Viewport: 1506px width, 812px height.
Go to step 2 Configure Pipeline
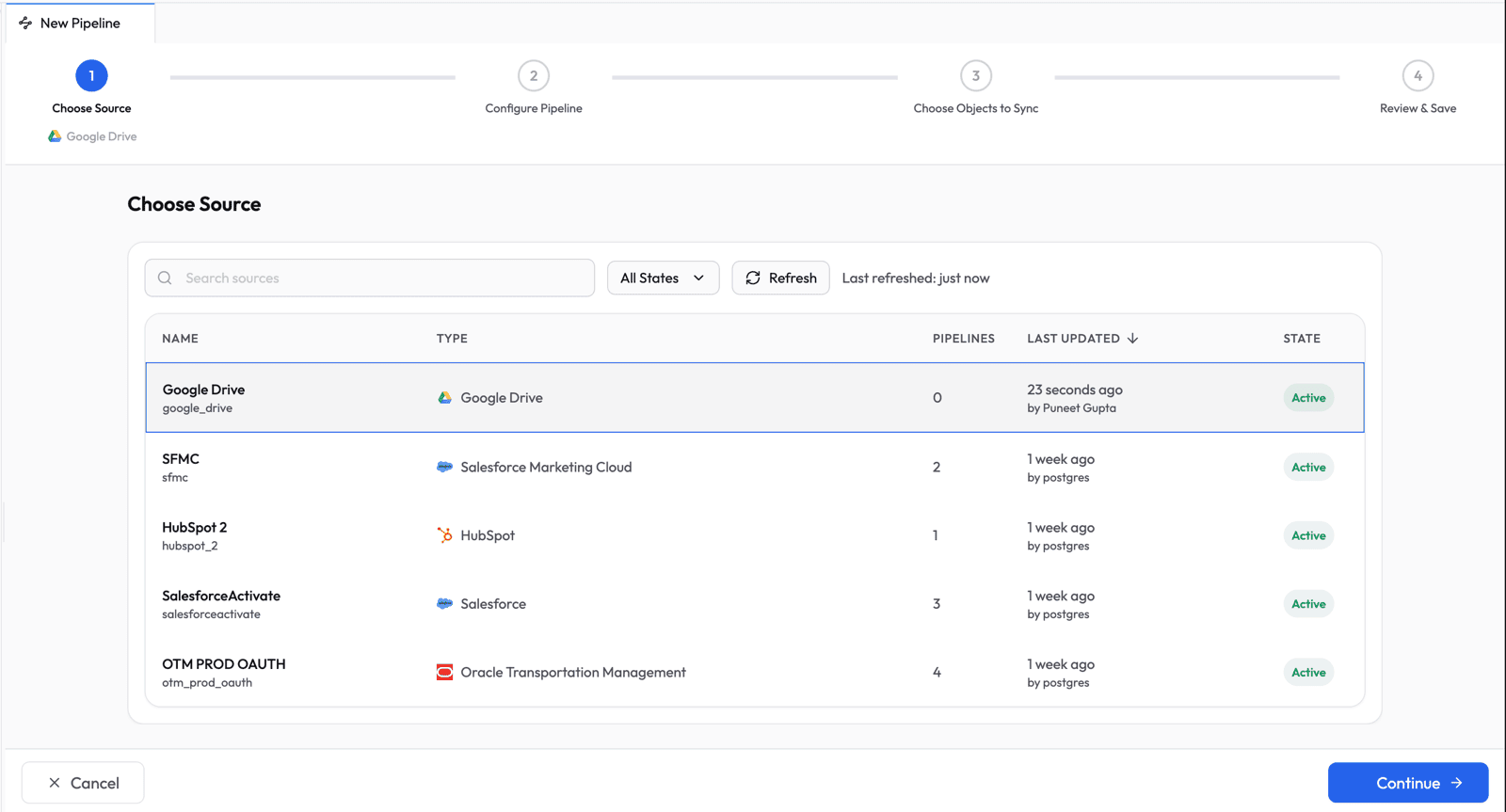(x=534, y=76)
